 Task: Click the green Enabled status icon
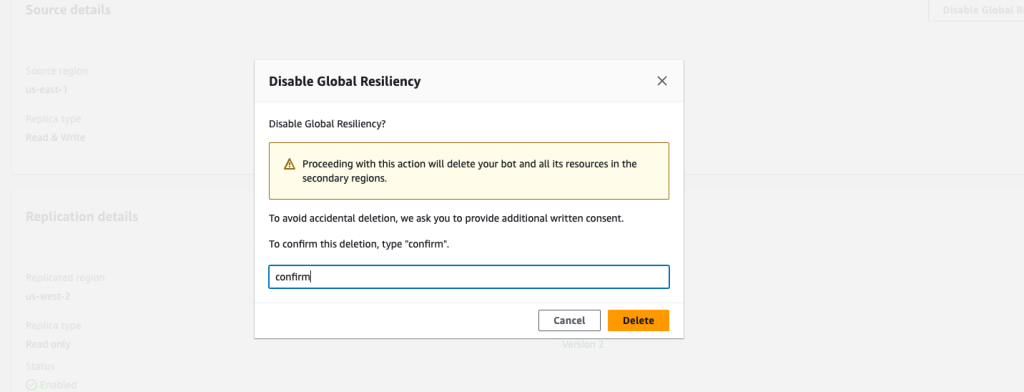click(31, 385)
